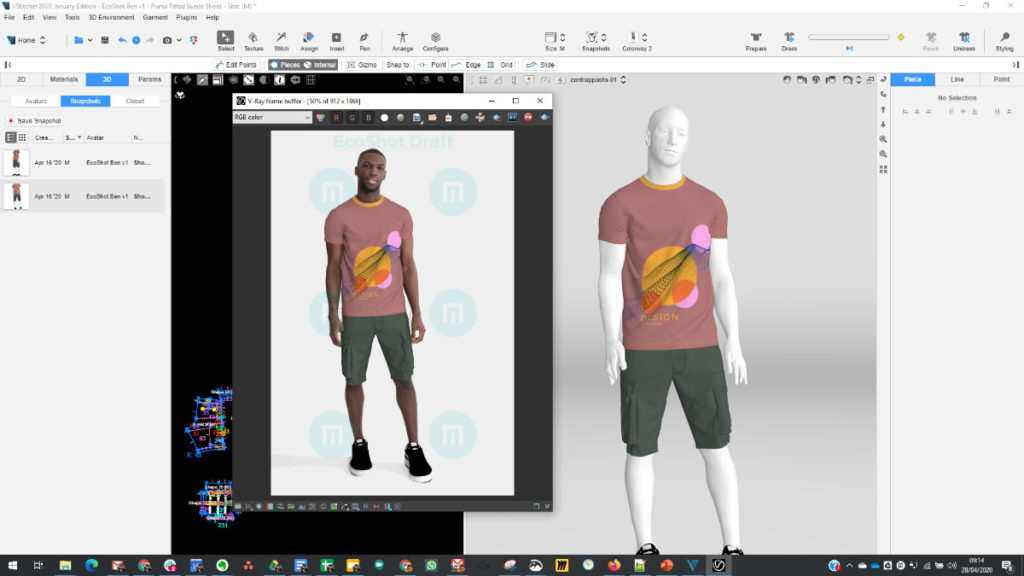1024x576 pixels.
Task: Open the Styling tool
Action: [1003, 40]
